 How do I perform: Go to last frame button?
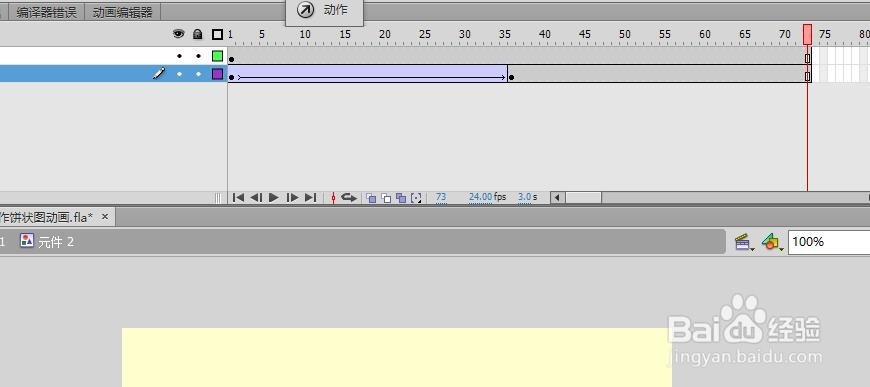(311, 197)
